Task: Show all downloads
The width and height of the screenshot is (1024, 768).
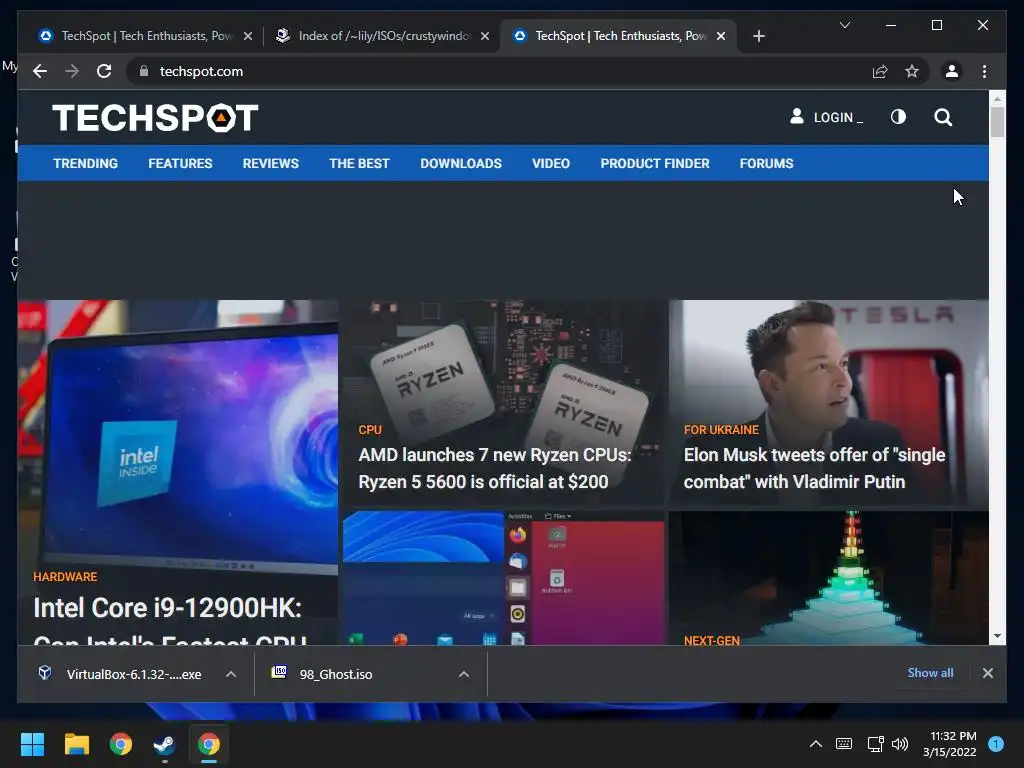Action: click(x=930, y=673)
